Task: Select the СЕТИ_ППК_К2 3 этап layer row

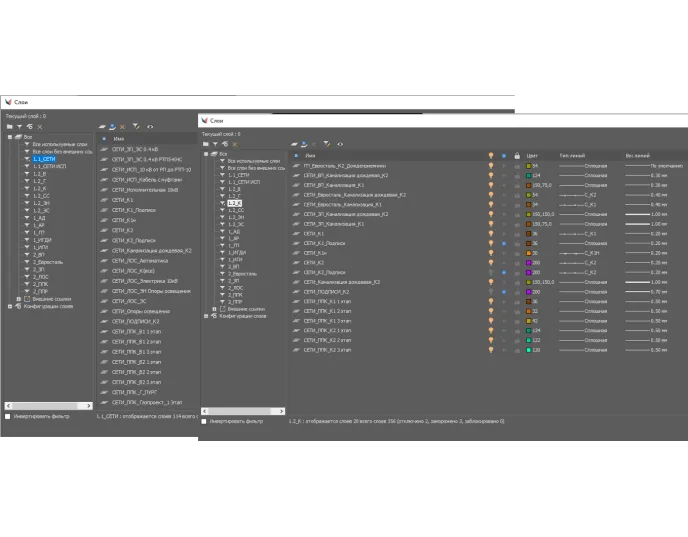Action: pyautogui.click(x=328, y=350)
